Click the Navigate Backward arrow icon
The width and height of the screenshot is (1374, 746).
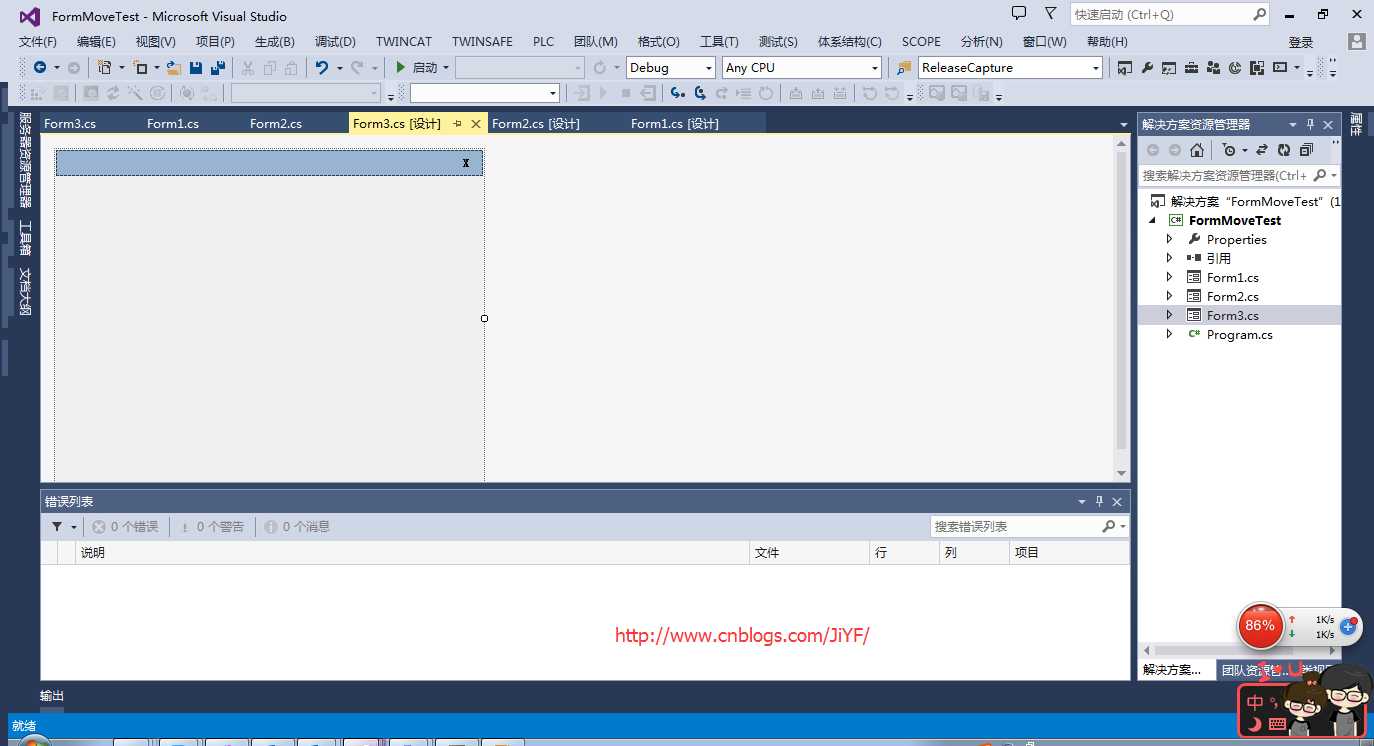click(40, 68)
